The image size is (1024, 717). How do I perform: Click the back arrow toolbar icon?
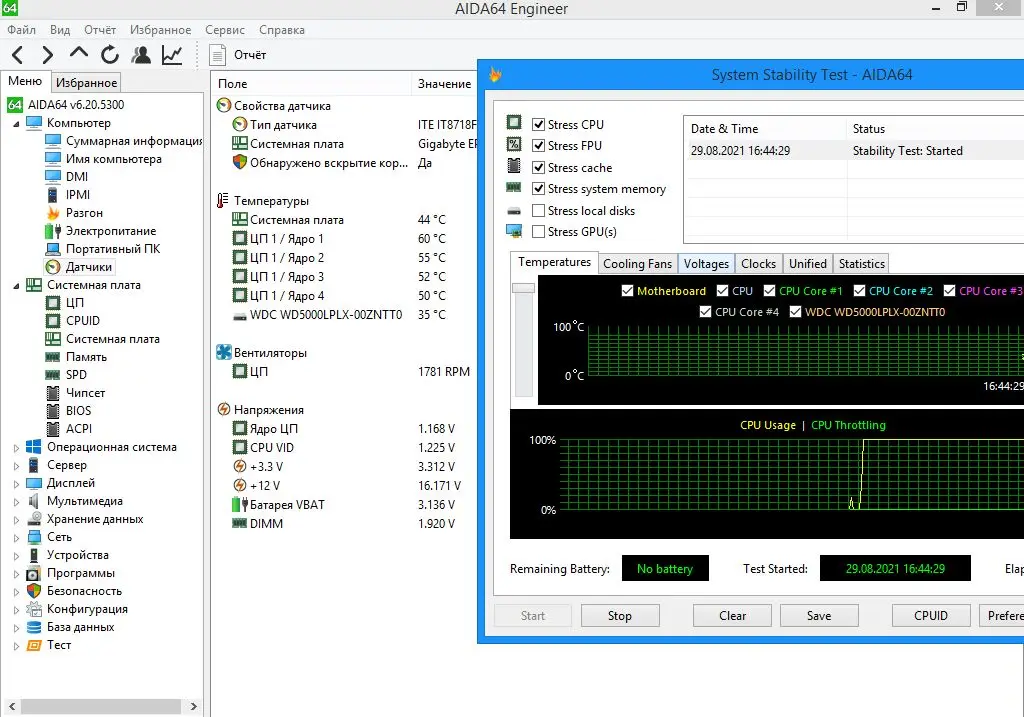pos(18,55)
